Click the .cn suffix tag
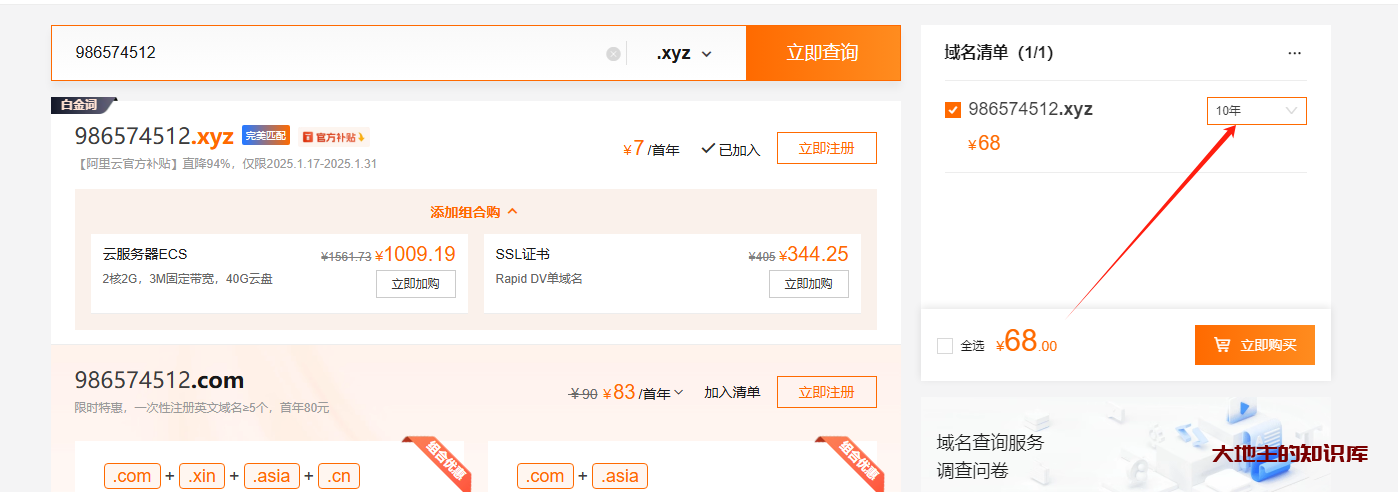1398x492 pixels. pyautogui.click(x=339, y=476)
